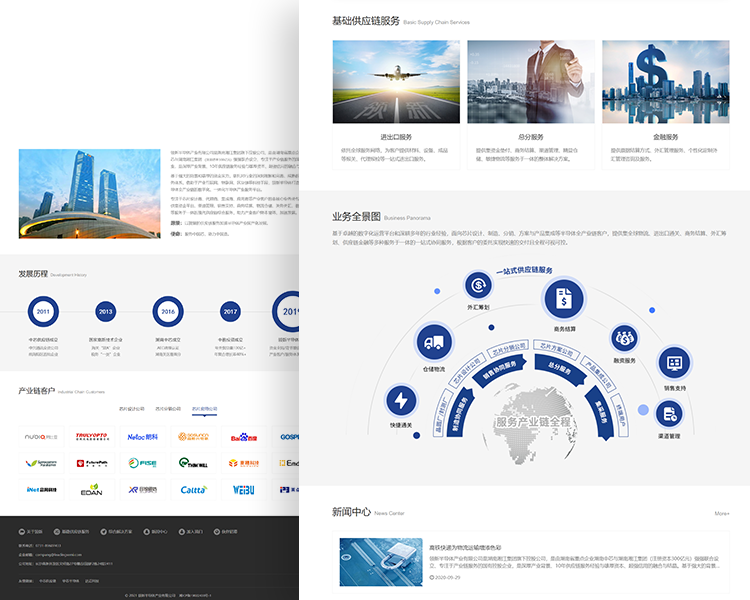Screen dimensions: 750x600
Task: Select the underlined third customer category tab
Action: (x=204, y=409)
